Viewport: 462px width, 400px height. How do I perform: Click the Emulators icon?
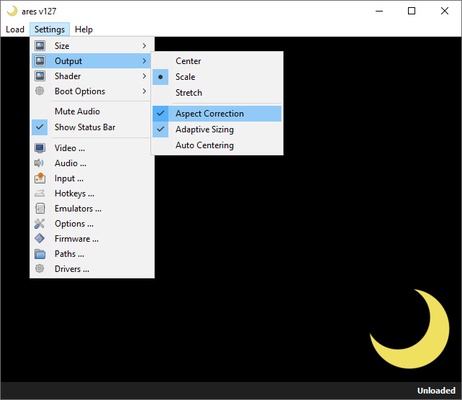tap(40, 209)
